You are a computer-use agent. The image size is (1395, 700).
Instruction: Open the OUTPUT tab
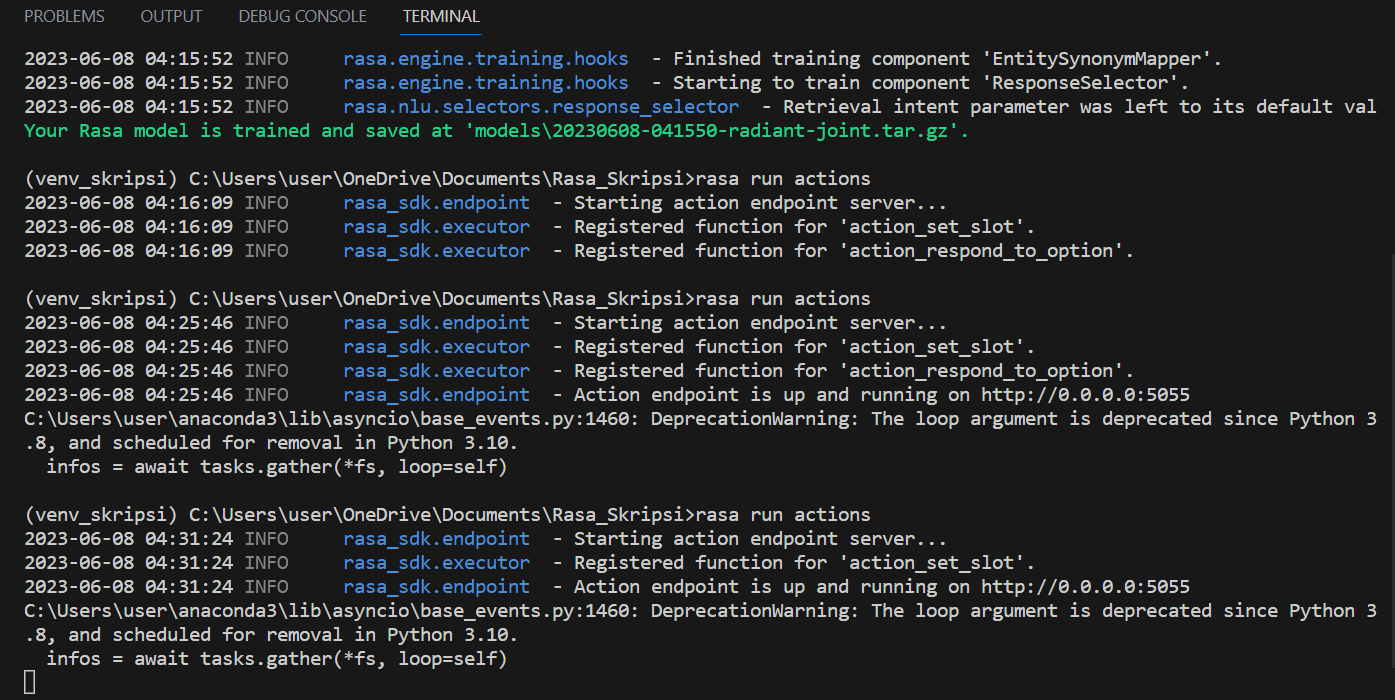pyautogui.click(x=171, y=16)
